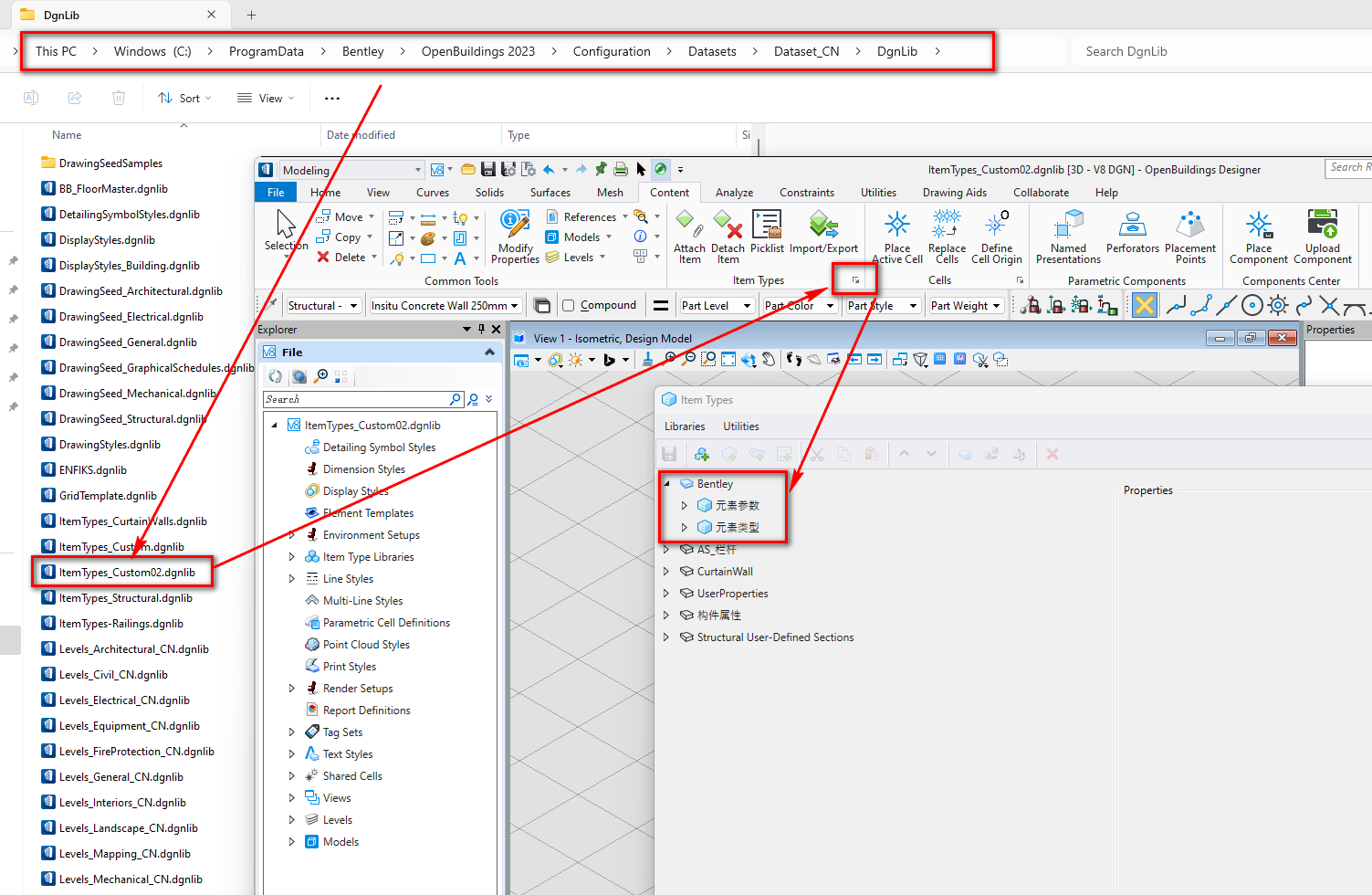Enable the Compound checkbox
Screen dimensions: 1372x895
[569, 306]
